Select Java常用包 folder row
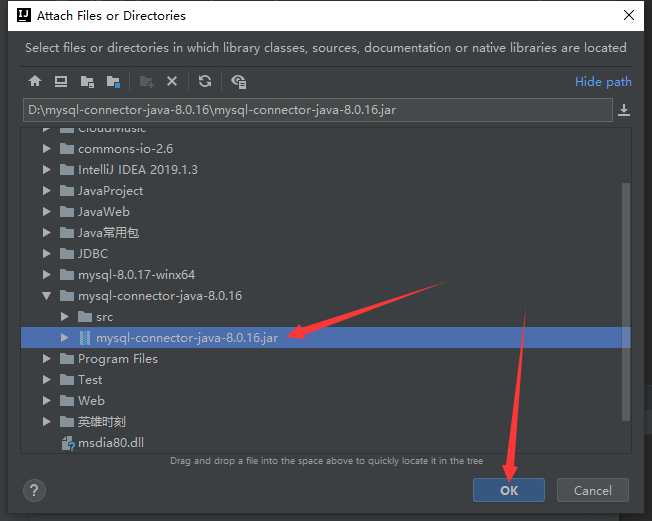 [326, 232]
